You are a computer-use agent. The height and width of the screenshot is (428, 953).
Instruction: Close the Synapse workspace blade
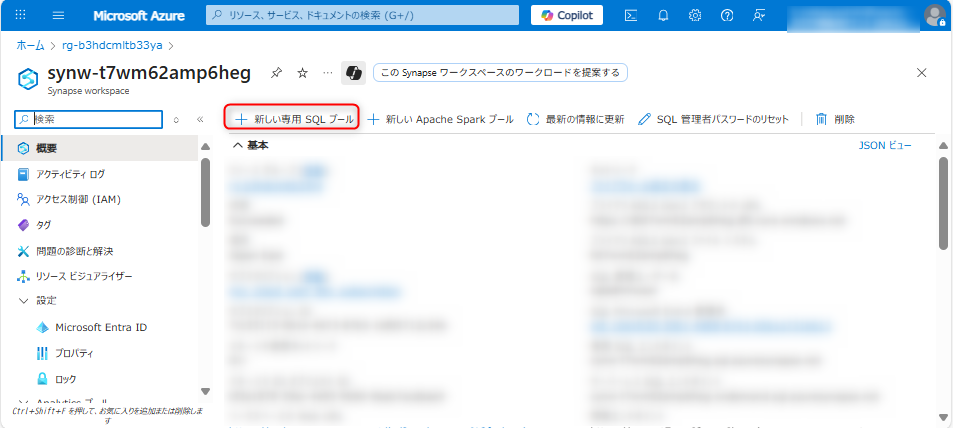[921, 73]
